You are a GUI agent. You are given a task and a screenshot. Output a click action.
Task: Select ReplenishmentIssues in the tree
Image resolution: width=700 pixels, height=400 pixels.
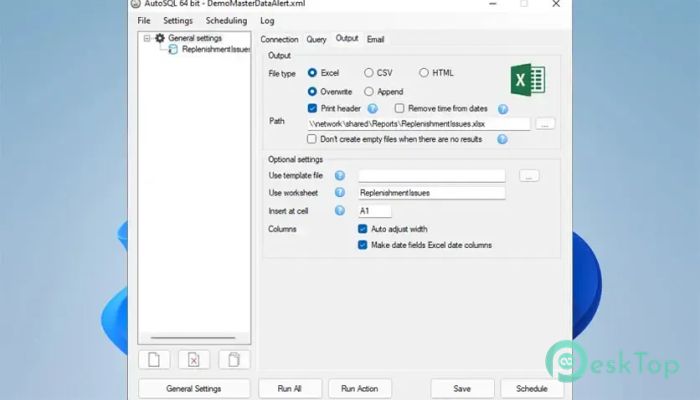pos(216,49)
